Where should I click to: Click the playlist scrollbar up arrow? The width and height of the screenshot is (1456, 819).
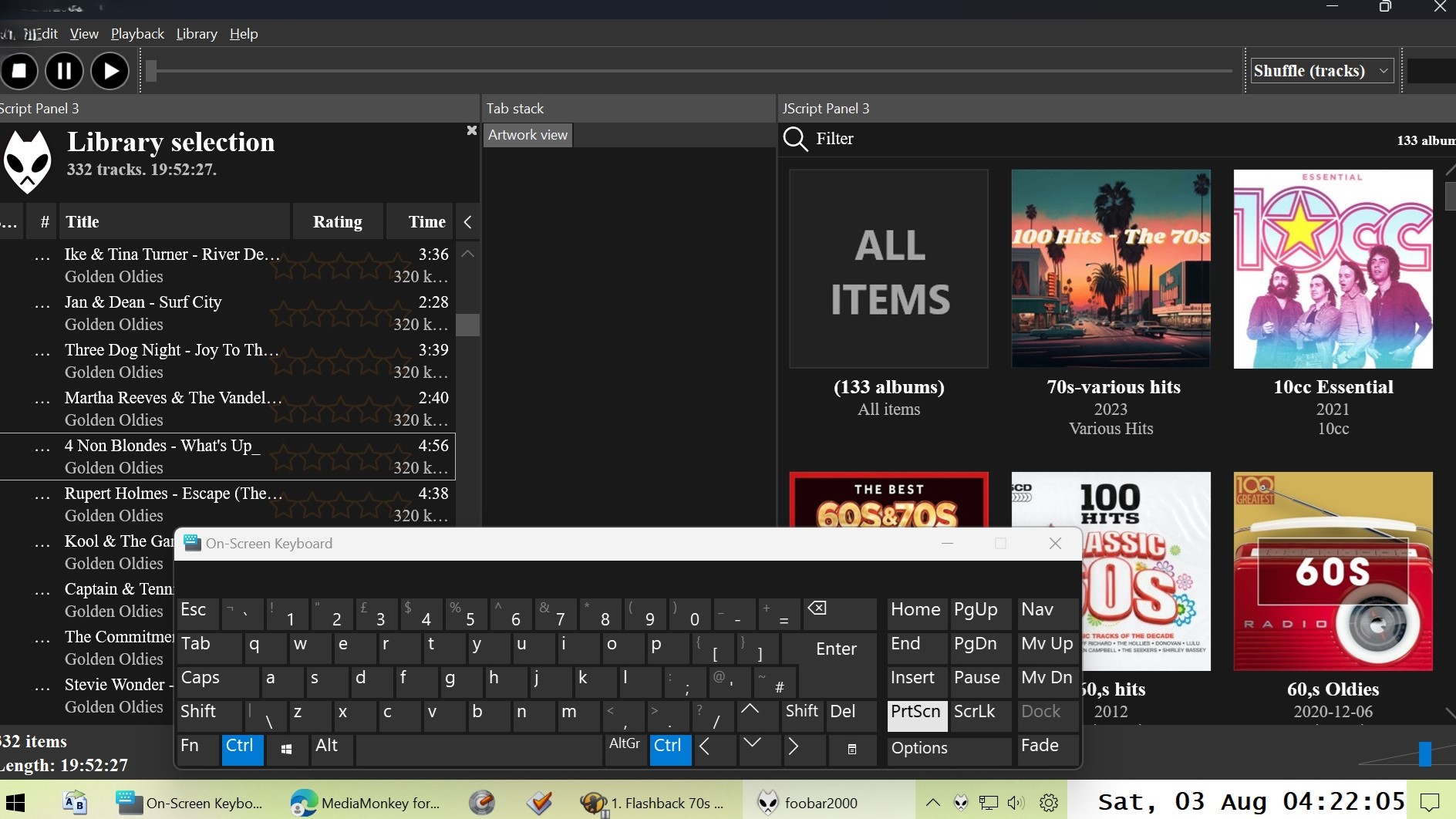(x=467, y=253)
